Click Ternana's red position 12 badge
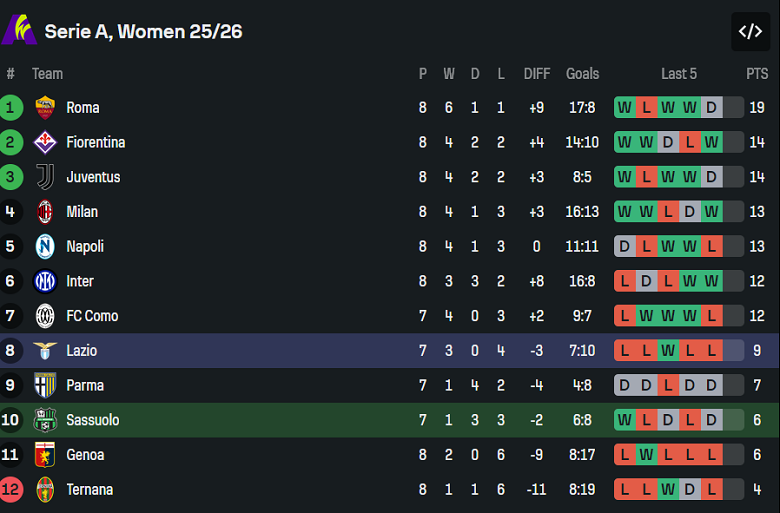Screen dimensions: 780x513 (x=11, y=490)
